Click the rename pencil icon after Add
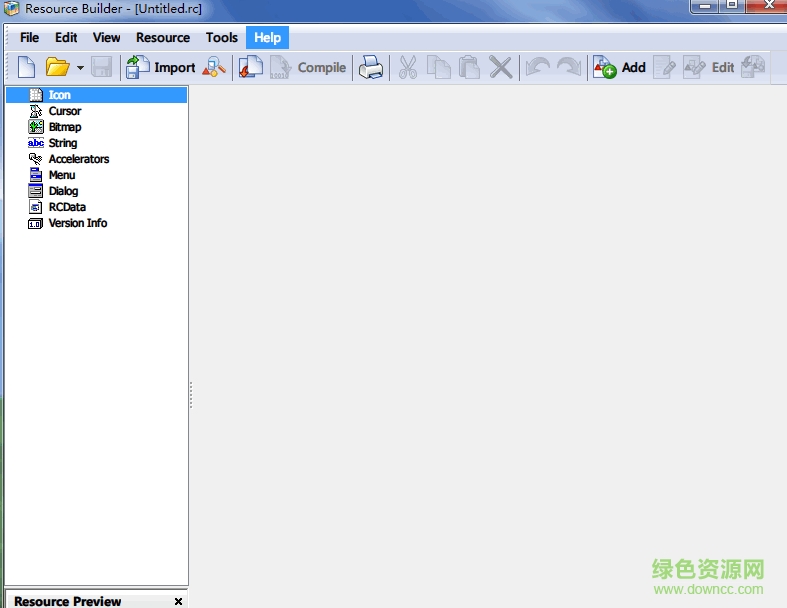 pos(665,67)
